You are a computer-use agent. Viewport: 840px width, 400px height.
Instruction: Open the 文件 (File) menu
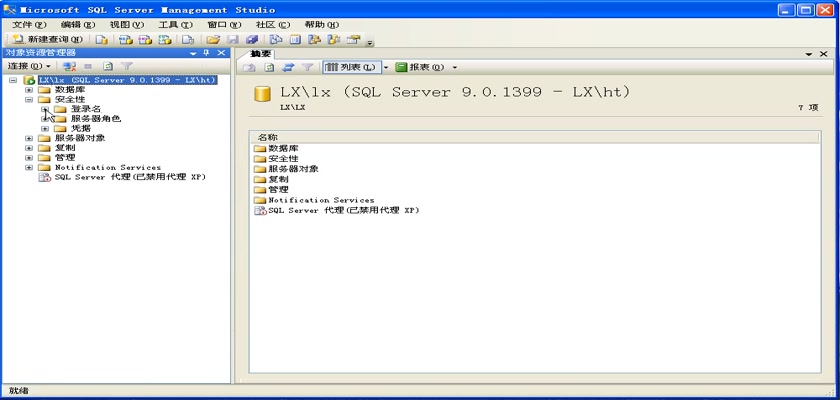pos(29,25)
